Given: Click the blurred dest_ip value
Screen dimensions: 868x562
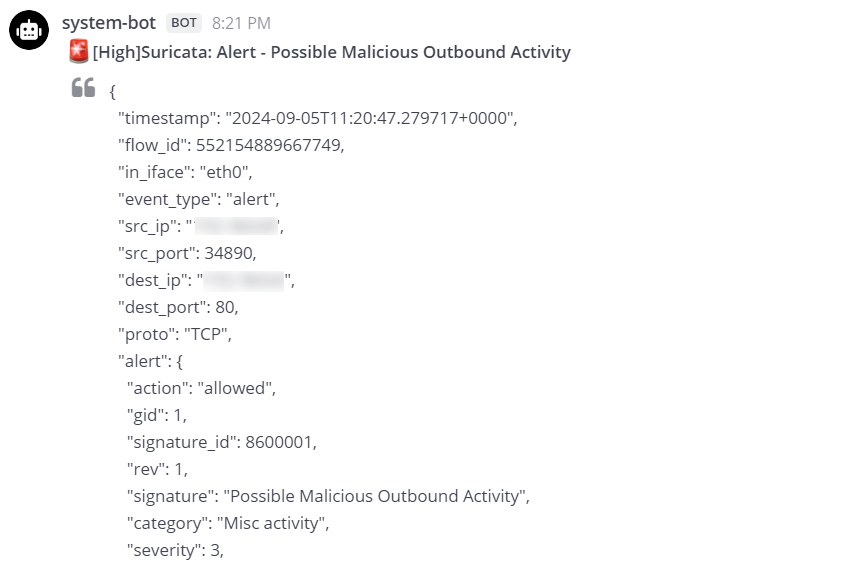Looking at the screenshot, I should 245,281.
